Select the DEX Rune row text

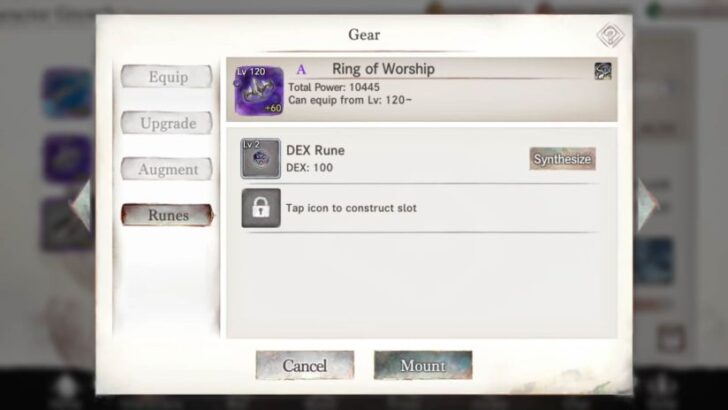(315, 159)
